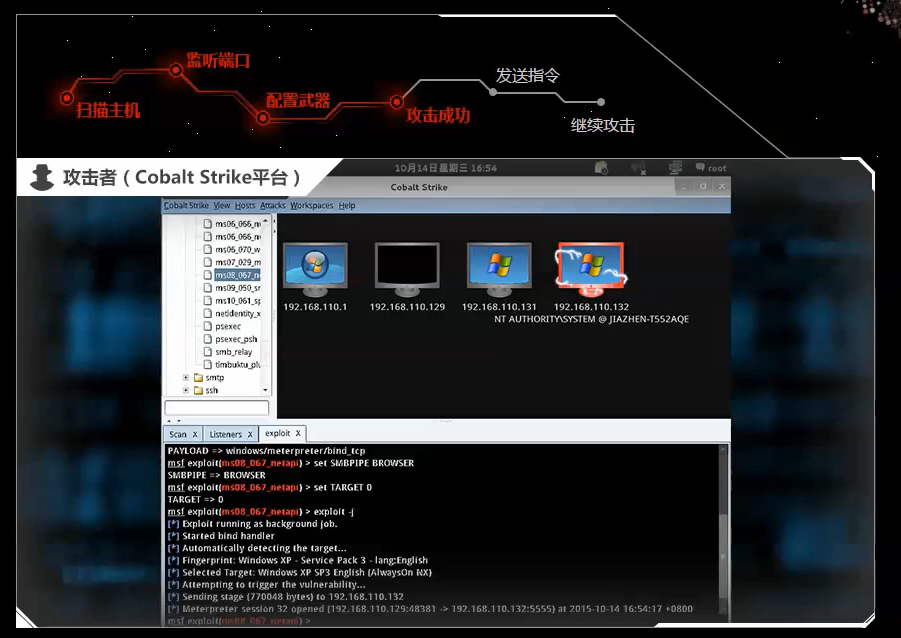Click the 'set SMBPIPE BROWSER' command line
Screen dimensions: 901x638
tap(291, 463)
